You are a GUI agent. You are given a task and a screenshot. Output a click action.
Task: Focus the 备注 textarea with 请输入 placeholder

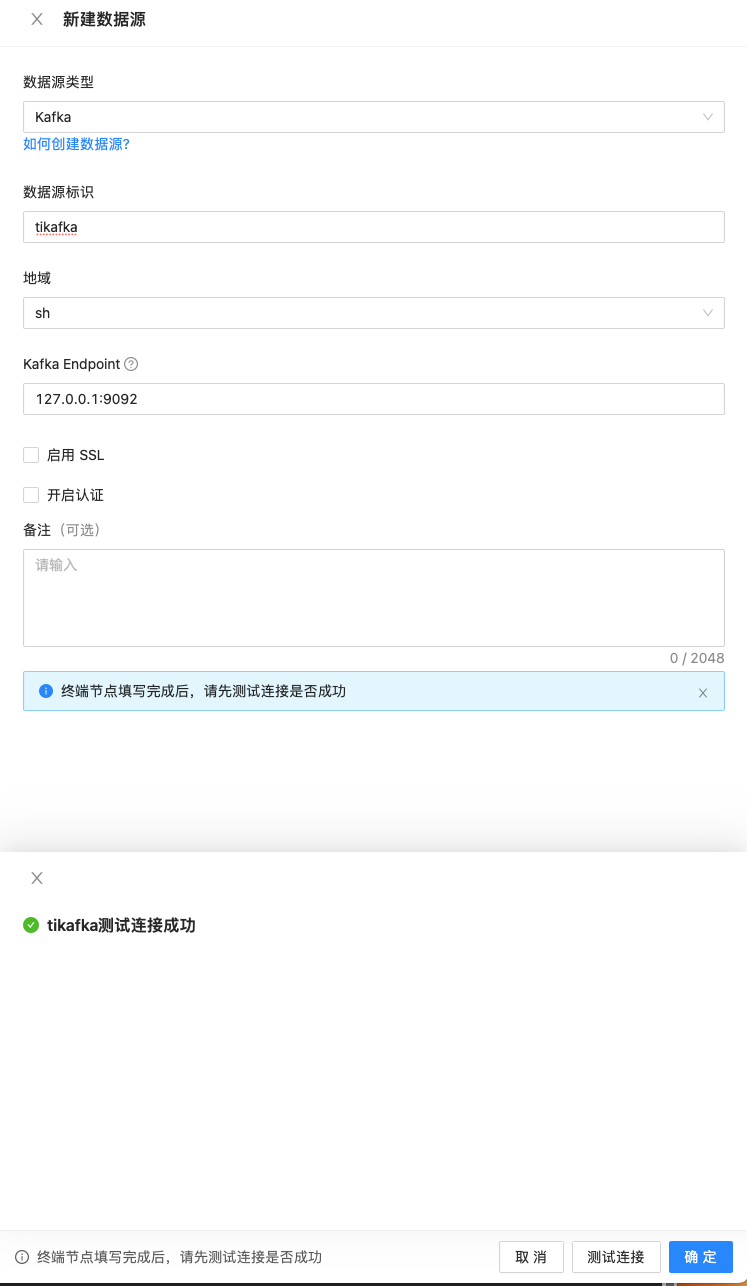coord(374,598)
